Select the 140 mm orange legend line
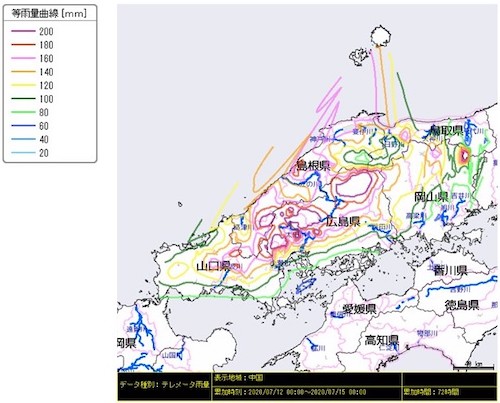 23,72
